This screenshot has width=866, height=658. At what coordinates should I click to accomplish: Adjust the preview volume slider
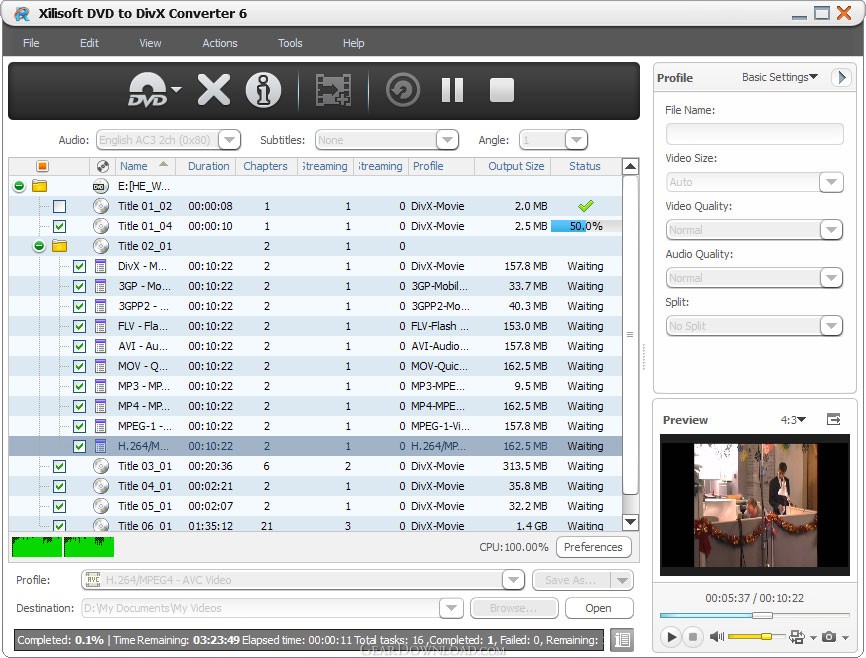pyautogui.click(x=756, y=636)
